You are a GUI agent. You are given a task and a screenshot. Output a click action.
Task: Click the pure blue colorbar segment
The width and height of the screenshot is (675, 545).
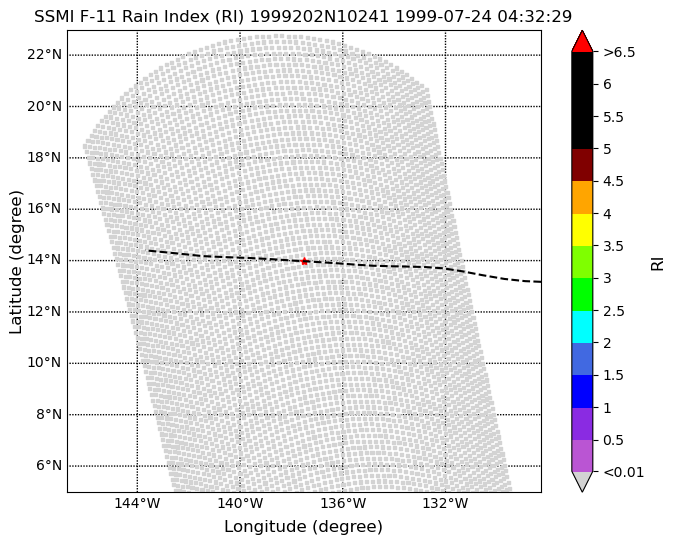582,391
